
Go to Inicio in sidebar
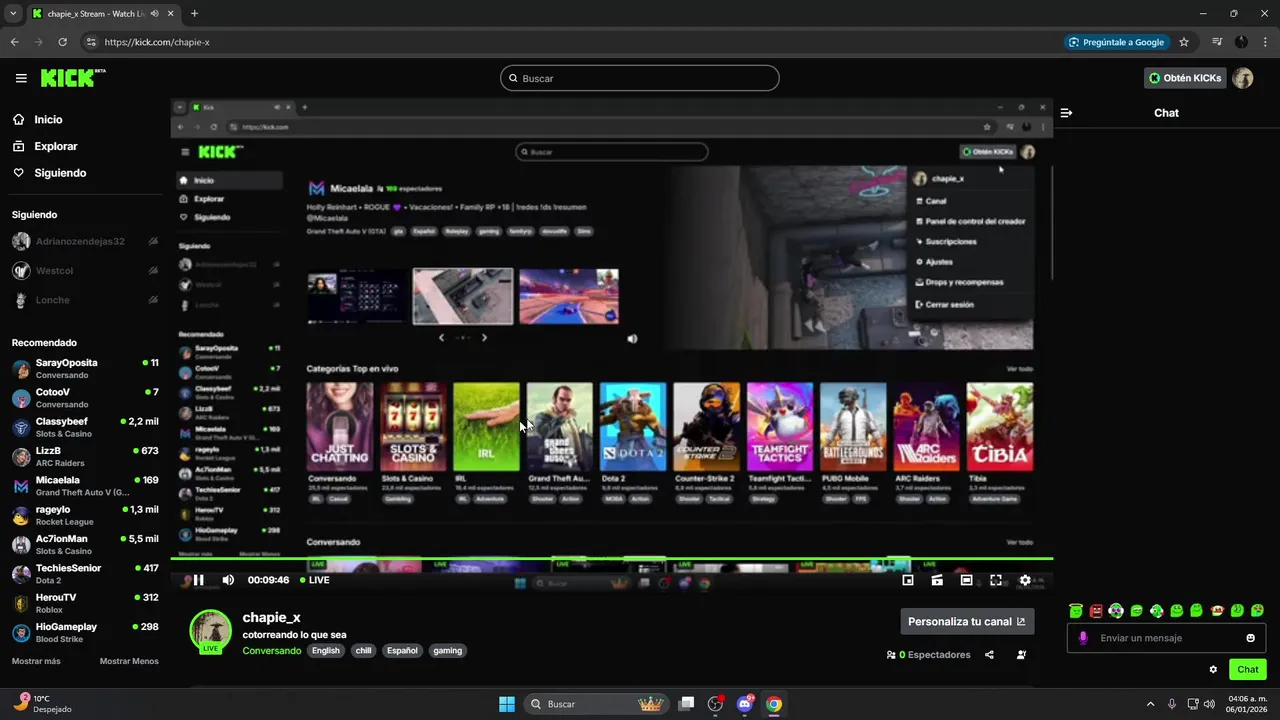pos(48,119)
